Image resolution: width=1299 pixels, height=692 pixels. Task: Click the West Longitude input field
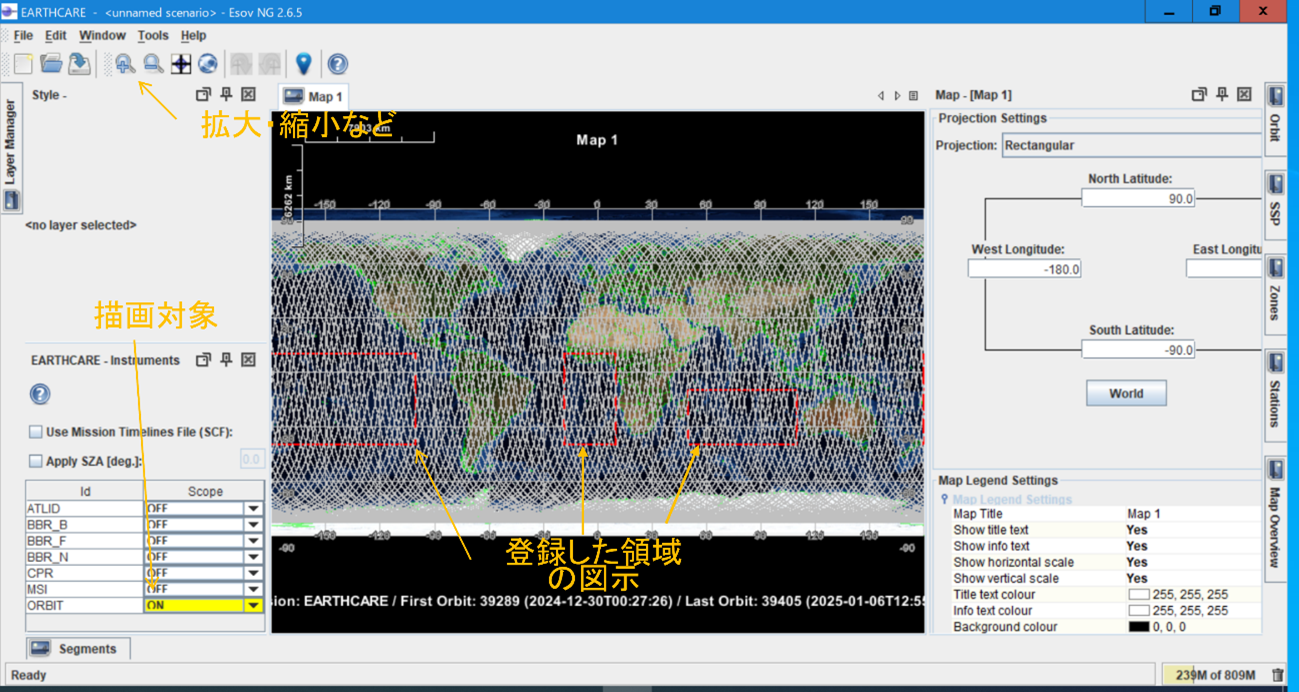point(1025,269)
